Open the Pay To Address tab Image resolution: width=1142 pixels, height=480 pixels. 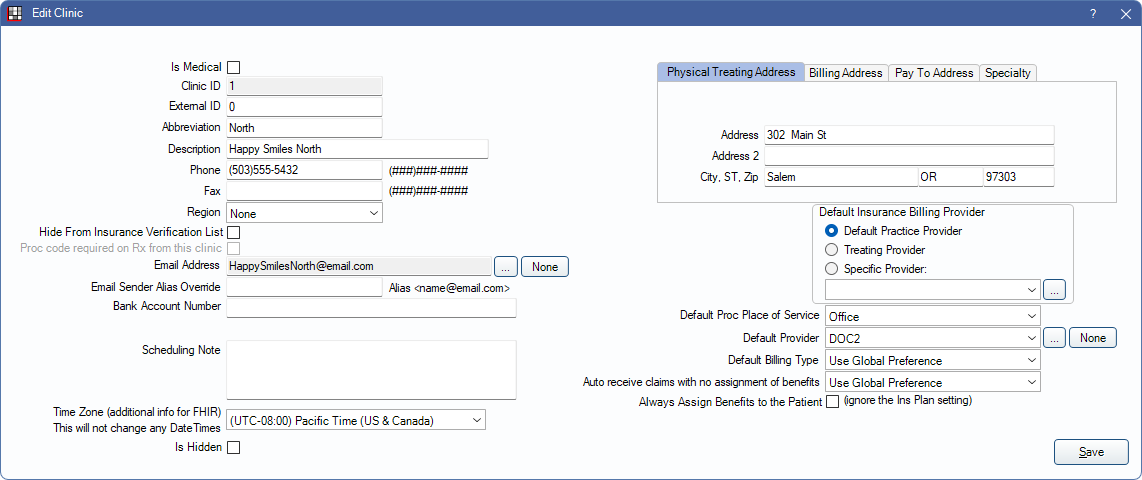point(933,73)
